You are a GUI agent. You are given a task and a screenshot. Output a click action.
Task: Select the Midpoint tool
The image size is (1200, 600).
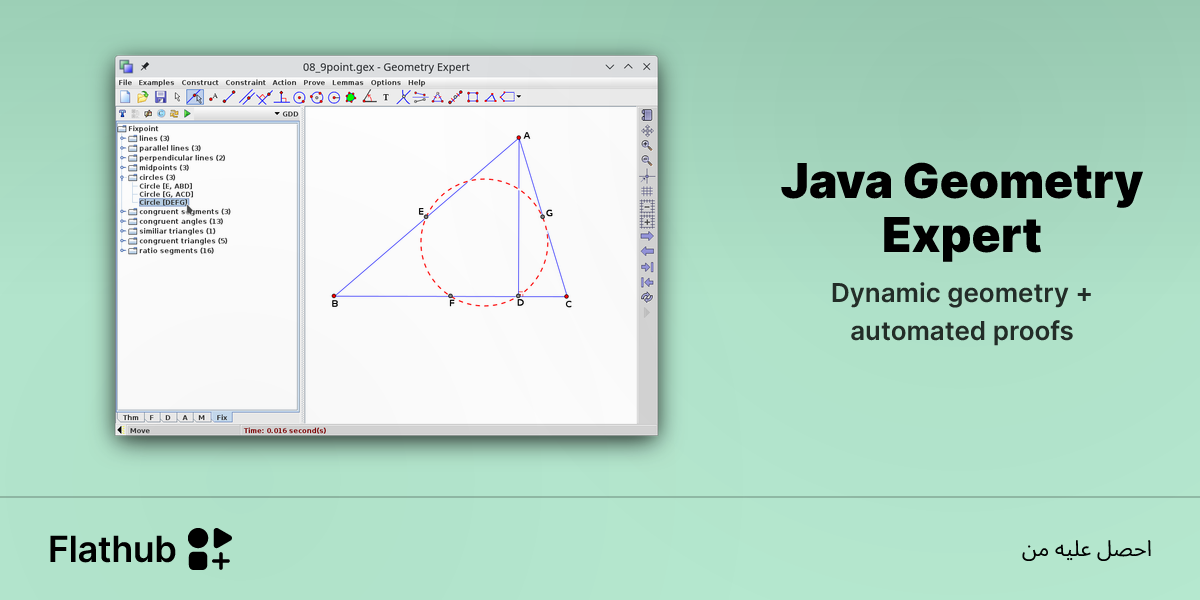455,97
